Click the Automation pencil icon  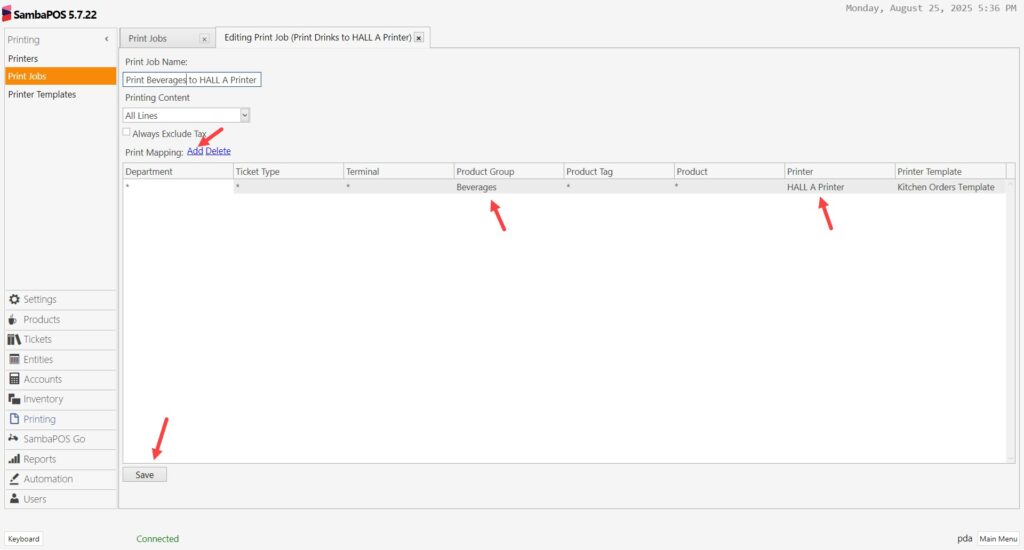(x=14, y=479)
